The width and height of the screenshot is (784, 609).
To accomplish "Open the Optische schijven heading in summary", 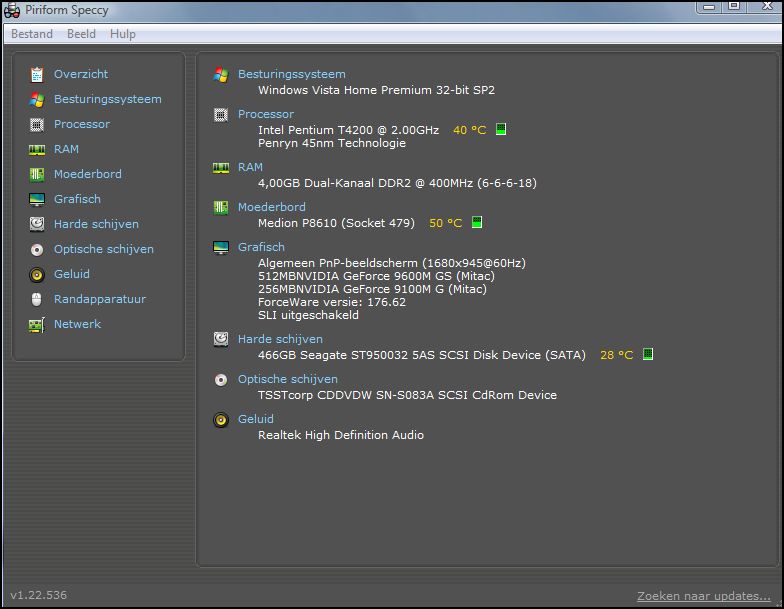I will (287, 379).
